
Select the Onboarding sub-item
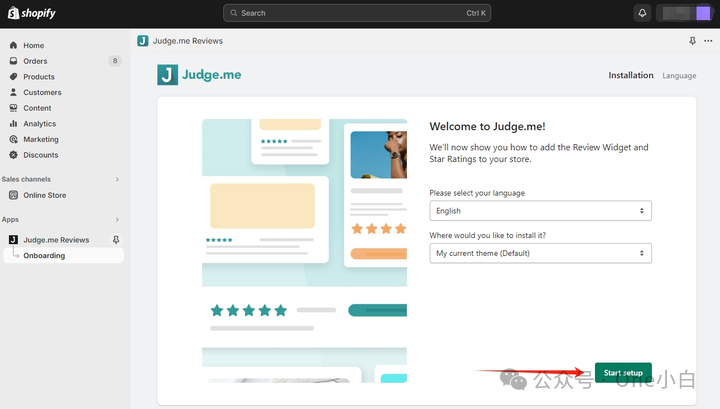(x=63, y=255)
